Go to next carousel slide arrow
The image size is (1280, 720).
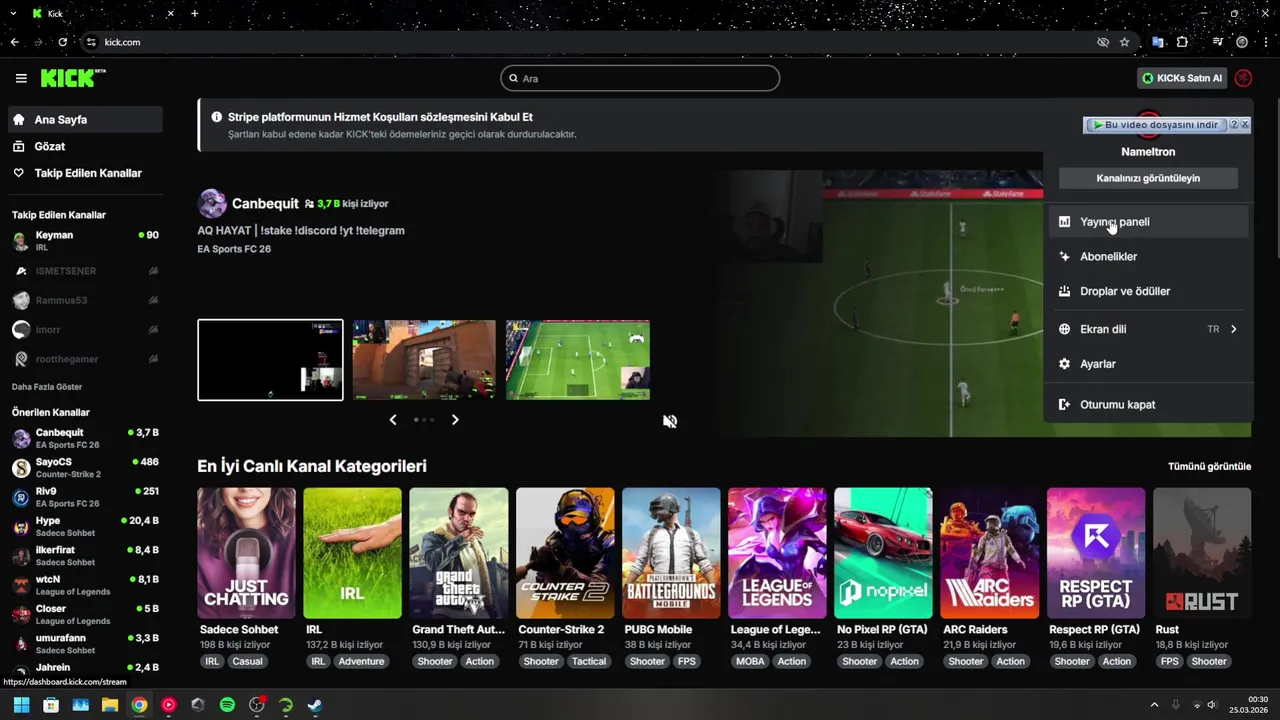tap(455, 420)
